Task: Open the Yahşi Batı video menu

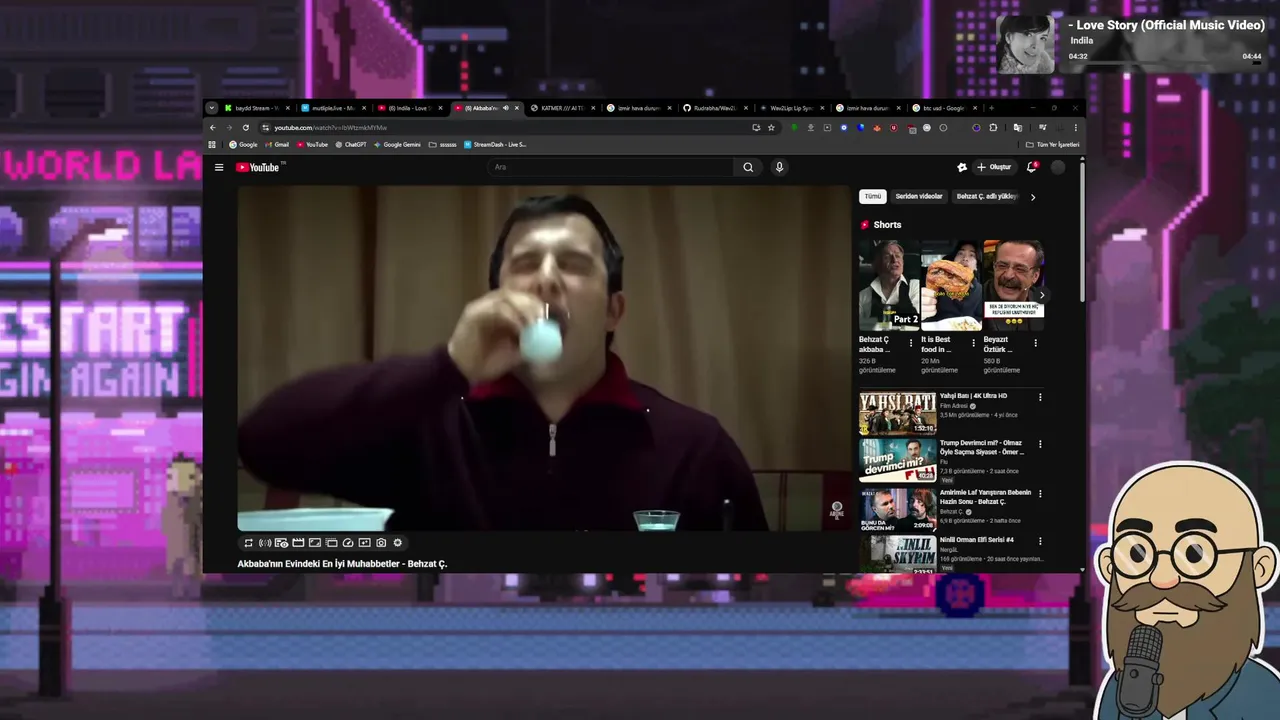Action: [1040, 397]
